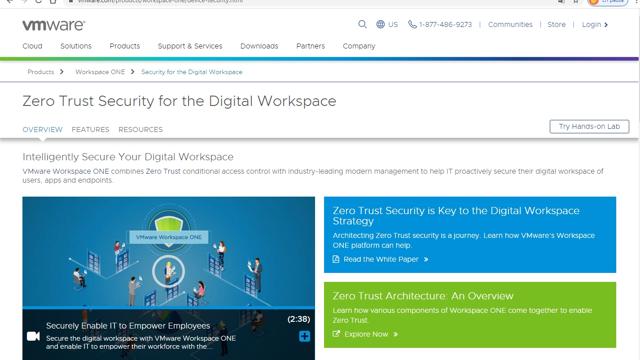Click the Securely Enable IT to Empower Employees title
The image size is (640, 360).
128,326
